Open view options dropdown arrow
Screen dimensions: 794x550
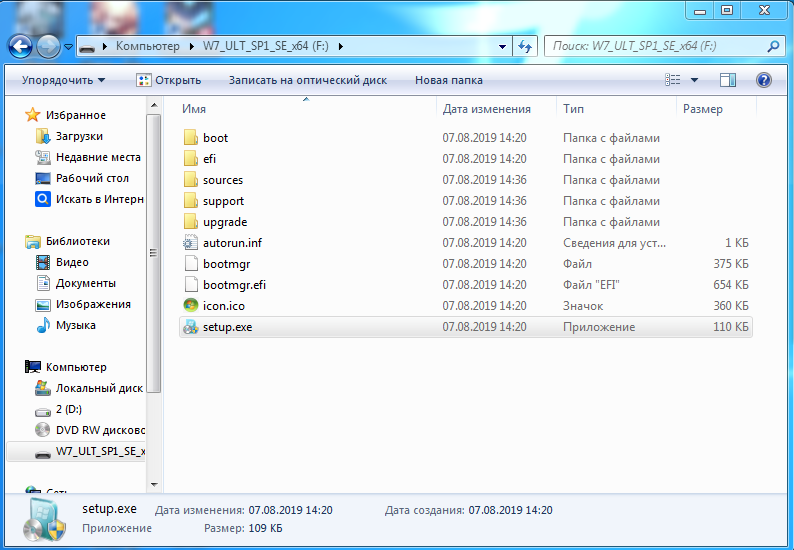(x=694, y=80)
